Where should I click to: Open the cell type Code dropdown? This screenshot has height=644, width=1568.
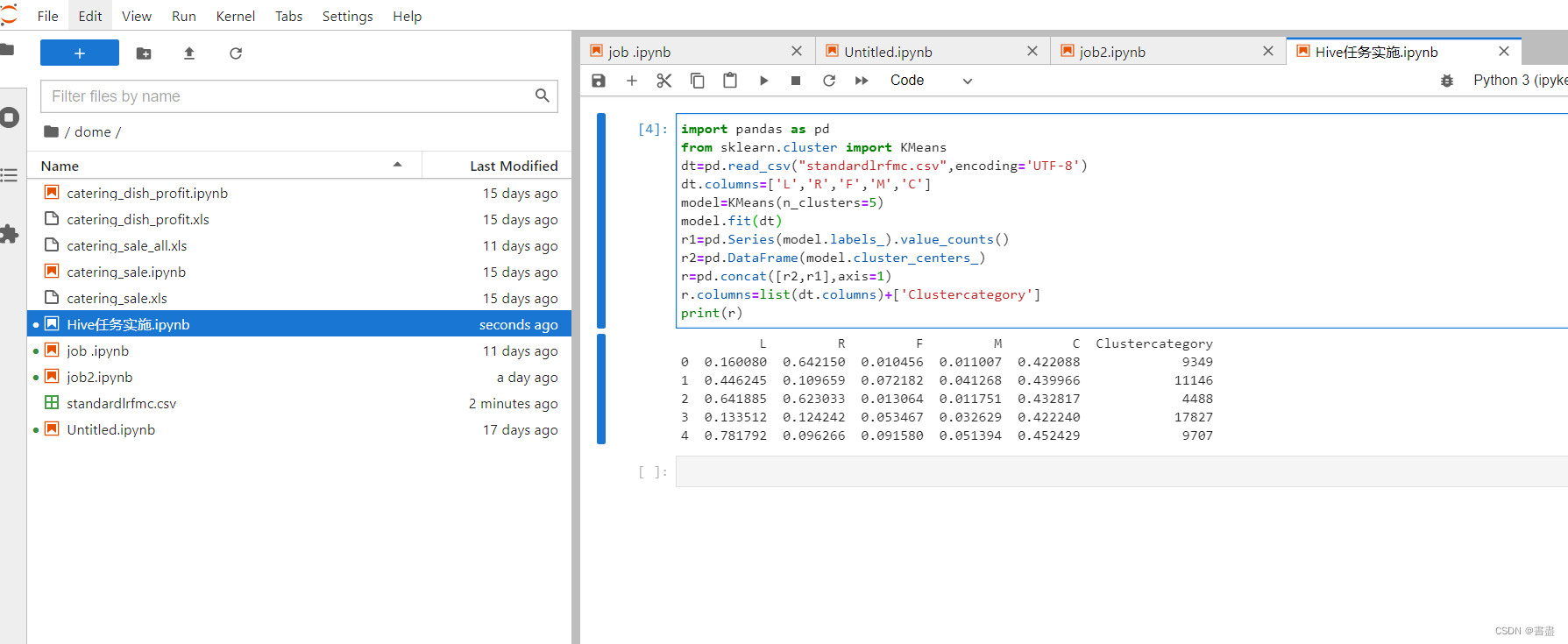tap(931, 81)
